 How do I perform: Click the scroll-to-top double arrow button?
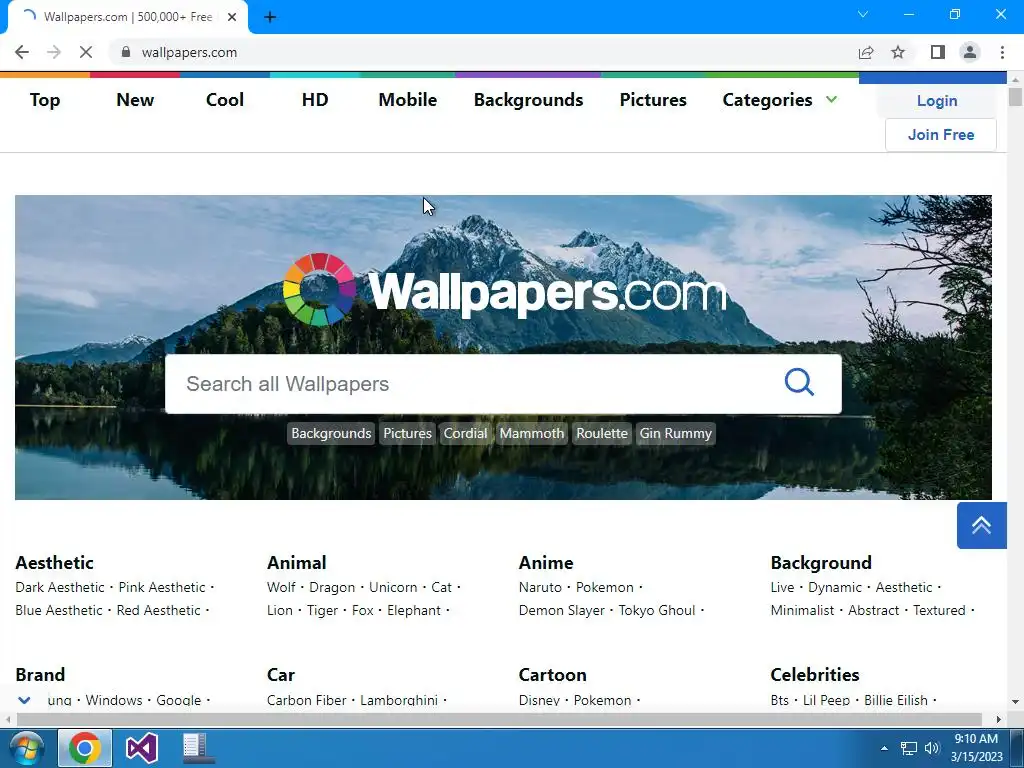[982, 525]
